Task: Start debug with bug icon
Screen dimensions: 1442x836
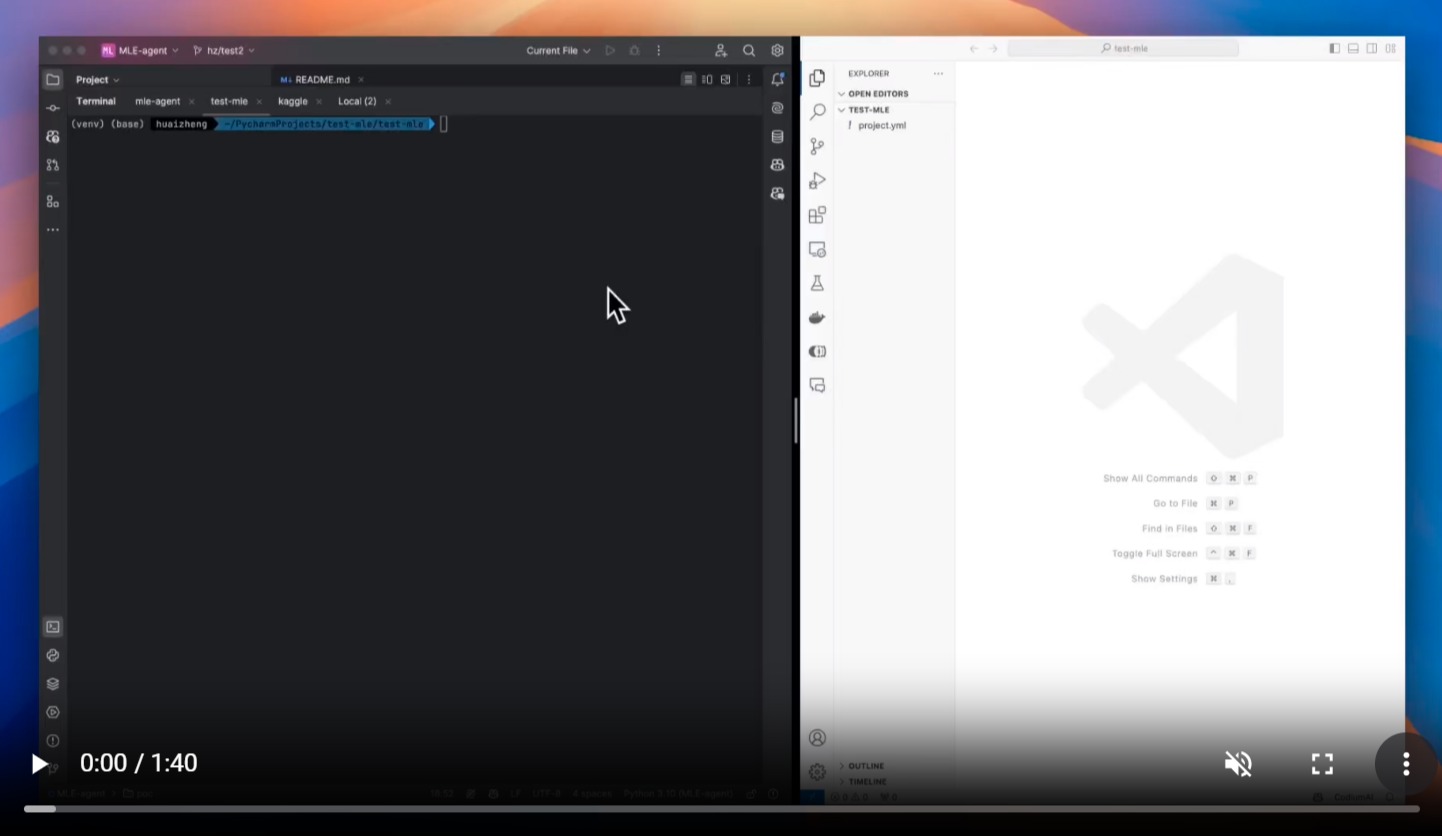Action: pos(634,51)
